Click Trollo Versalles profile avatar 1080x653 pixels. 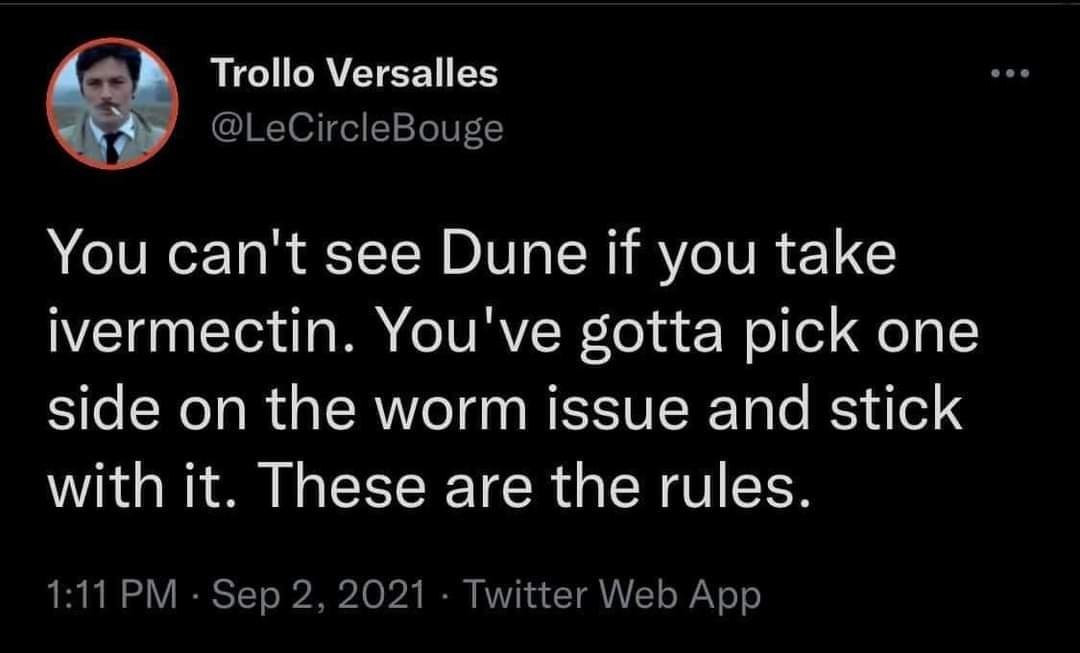point(112,103)
